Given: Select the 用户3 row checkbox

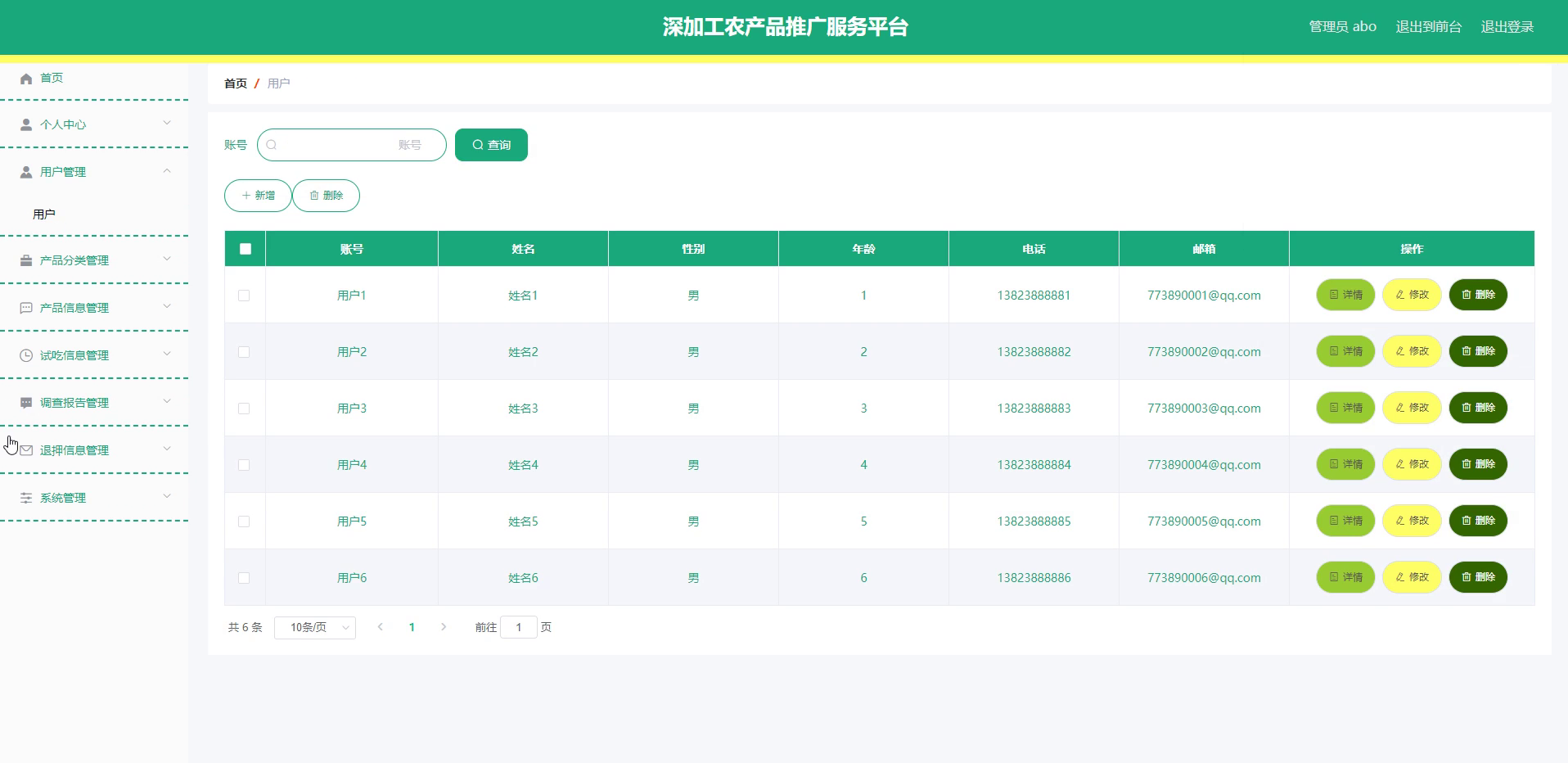Looking at the screenshot, I should 244,409.
